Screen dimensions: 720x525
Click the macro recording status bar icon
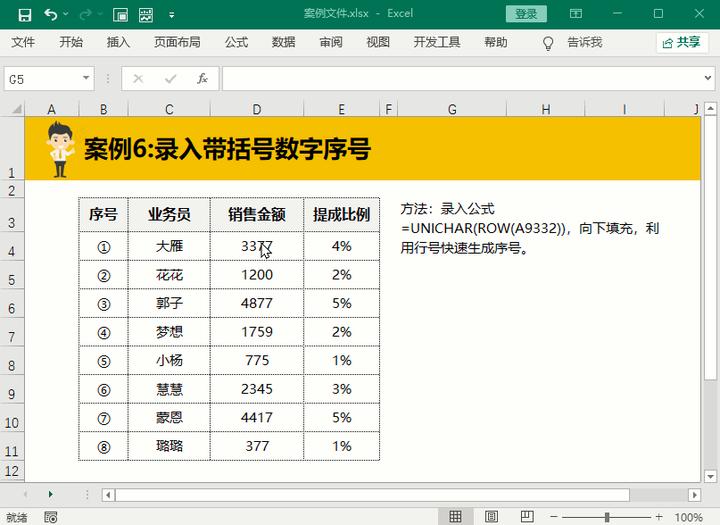51,517
